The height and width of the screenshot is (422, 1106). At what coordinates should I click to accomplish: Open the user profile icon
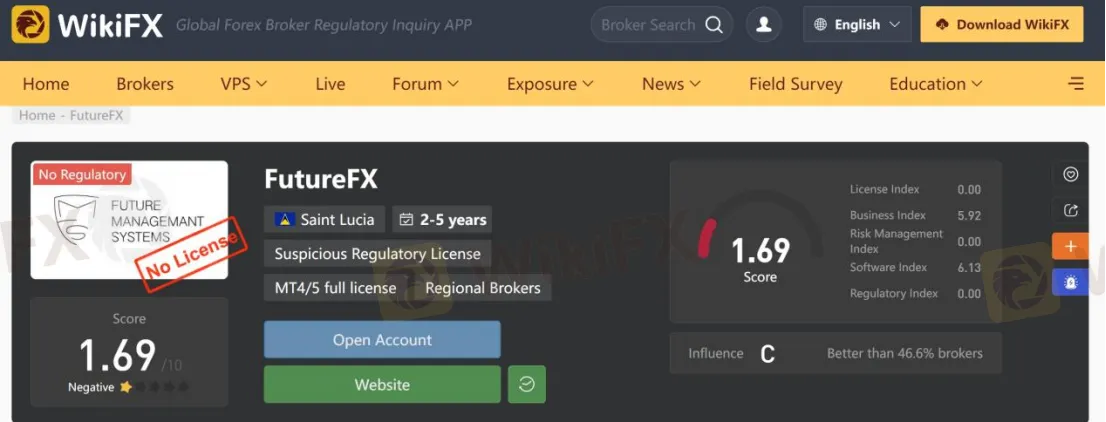[764, 25]
